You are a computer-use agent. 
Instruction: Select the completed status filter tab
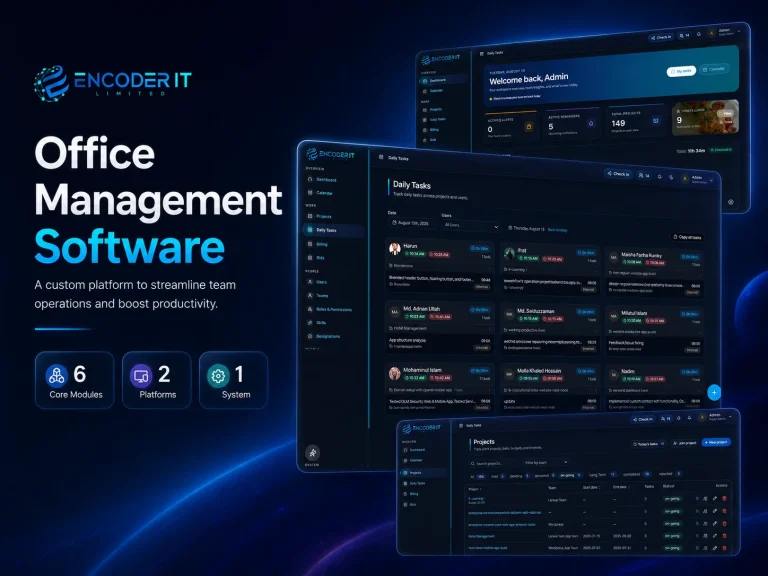point(637,474)
